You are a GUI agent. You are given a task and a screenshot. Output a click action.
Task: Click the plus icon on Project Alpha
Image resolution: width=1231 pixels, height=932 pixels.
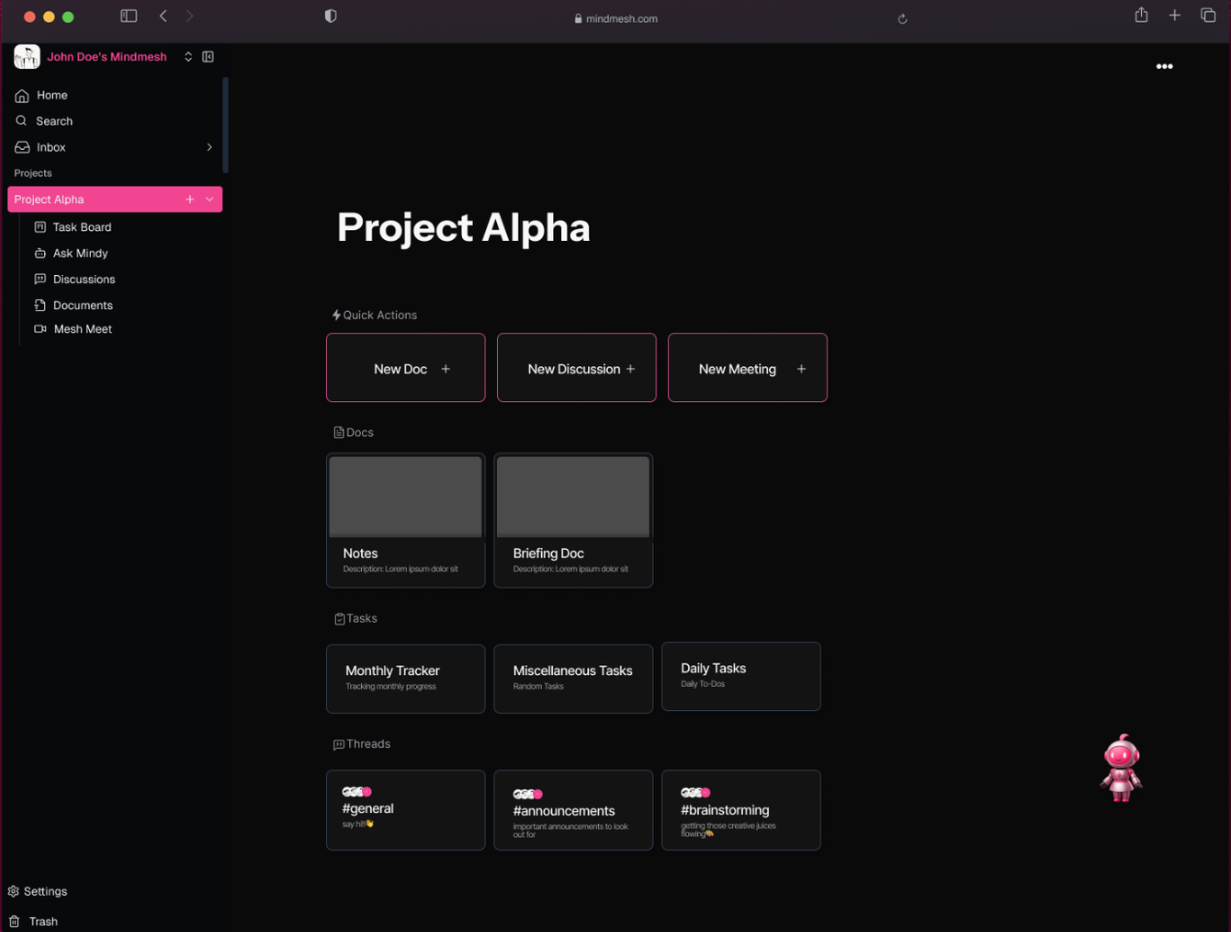[190, 199]
